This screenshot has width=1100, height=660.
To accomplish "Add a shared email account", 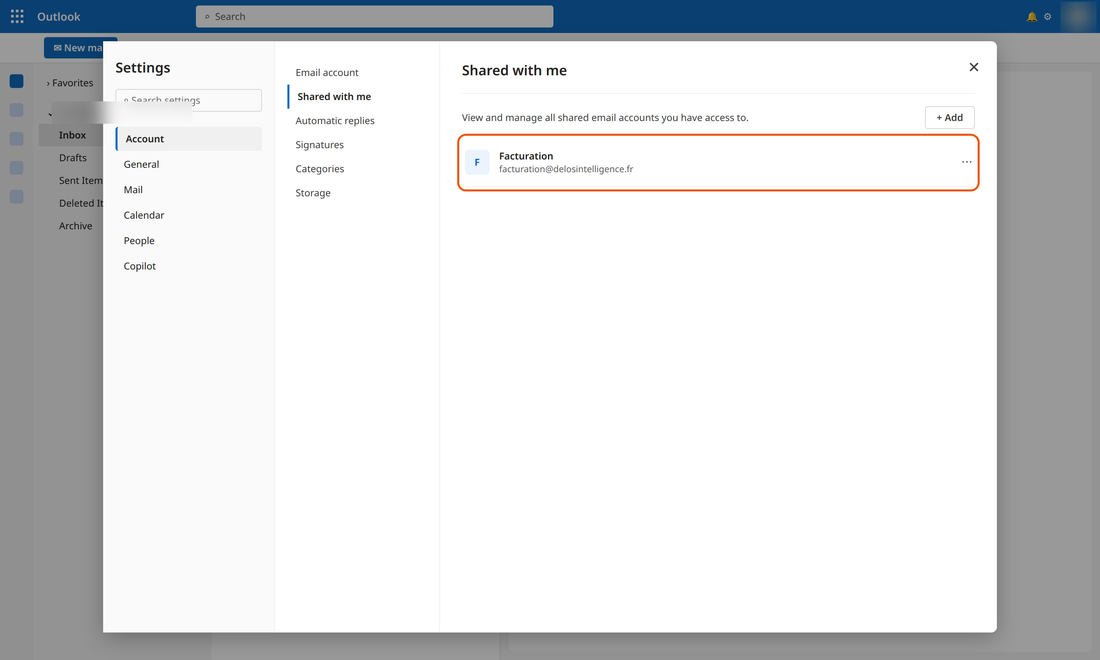I will (950, 118).
